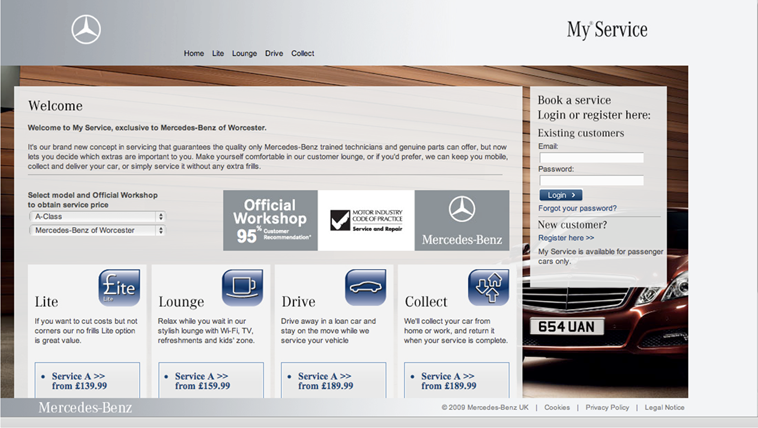Click the Register here link
Screen dimensions: 758x428
(x=566, y=238)
